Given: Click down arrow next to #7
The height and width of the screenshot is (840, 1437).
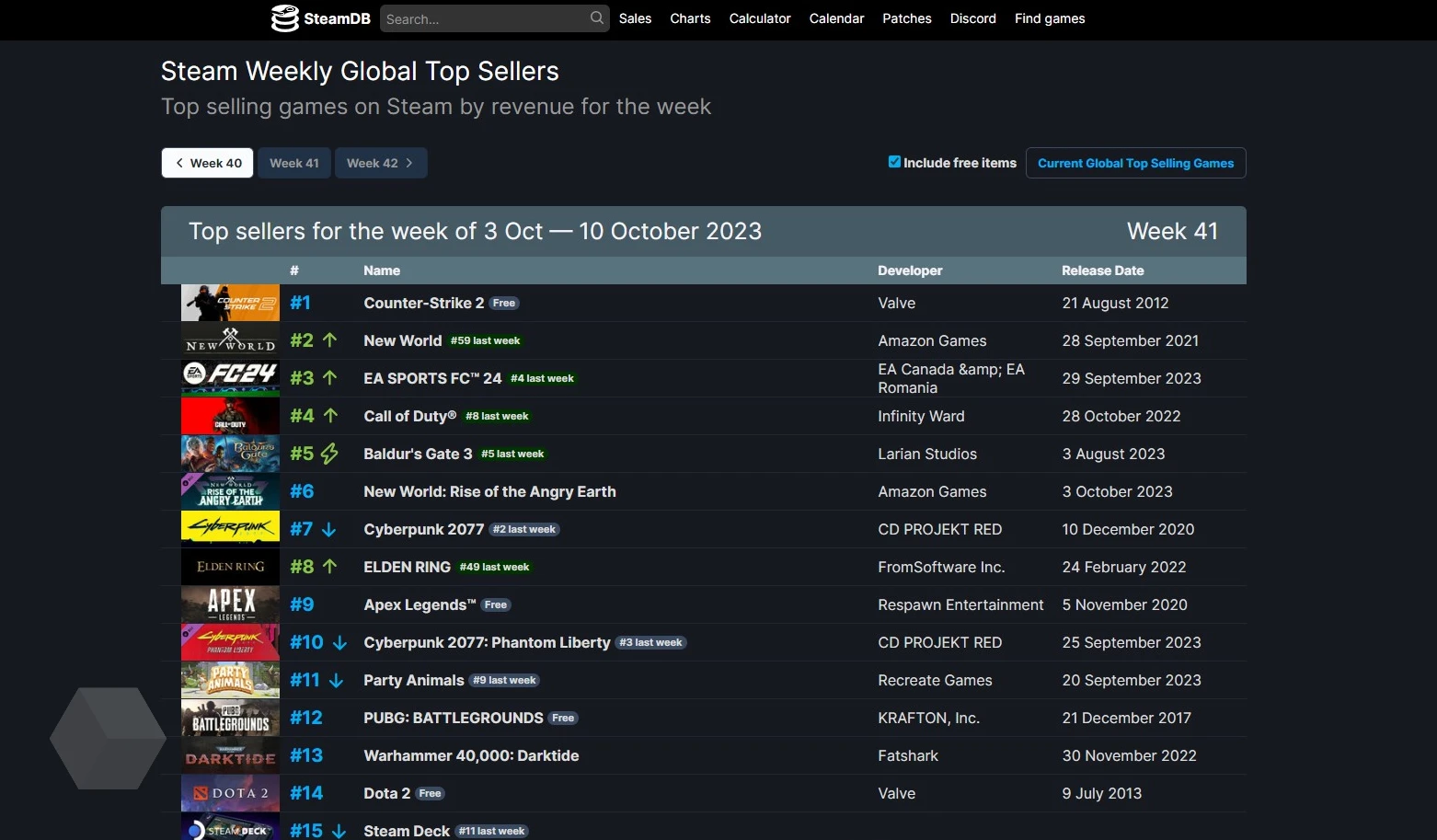Looking at the screenshot, I should click(328, 530).
